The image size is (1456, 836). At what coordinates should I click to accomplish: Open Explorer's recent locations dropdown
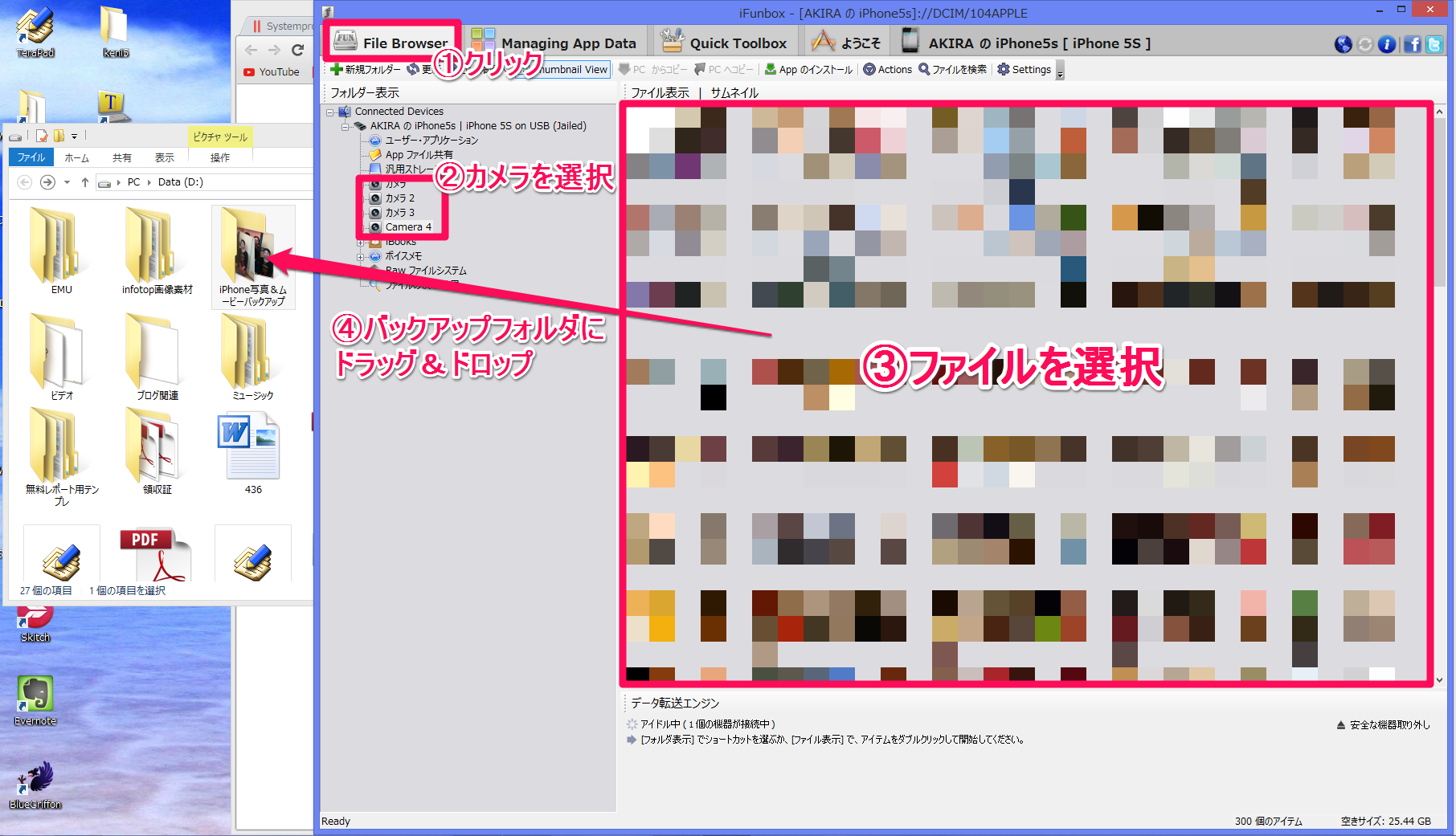pyautogui.click(x=67, y=182)
